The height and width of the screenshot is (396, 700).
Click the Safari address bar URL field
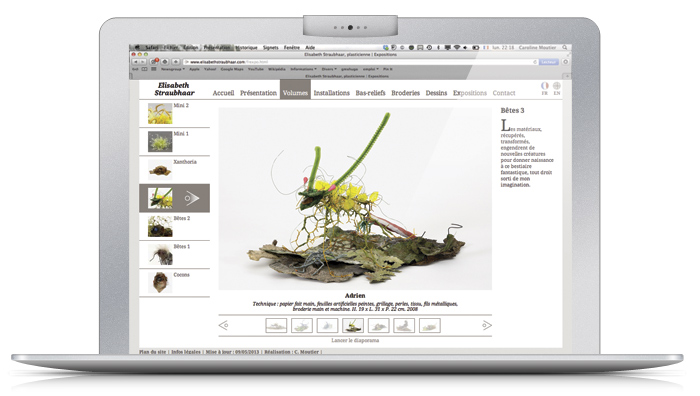(360, 62)
